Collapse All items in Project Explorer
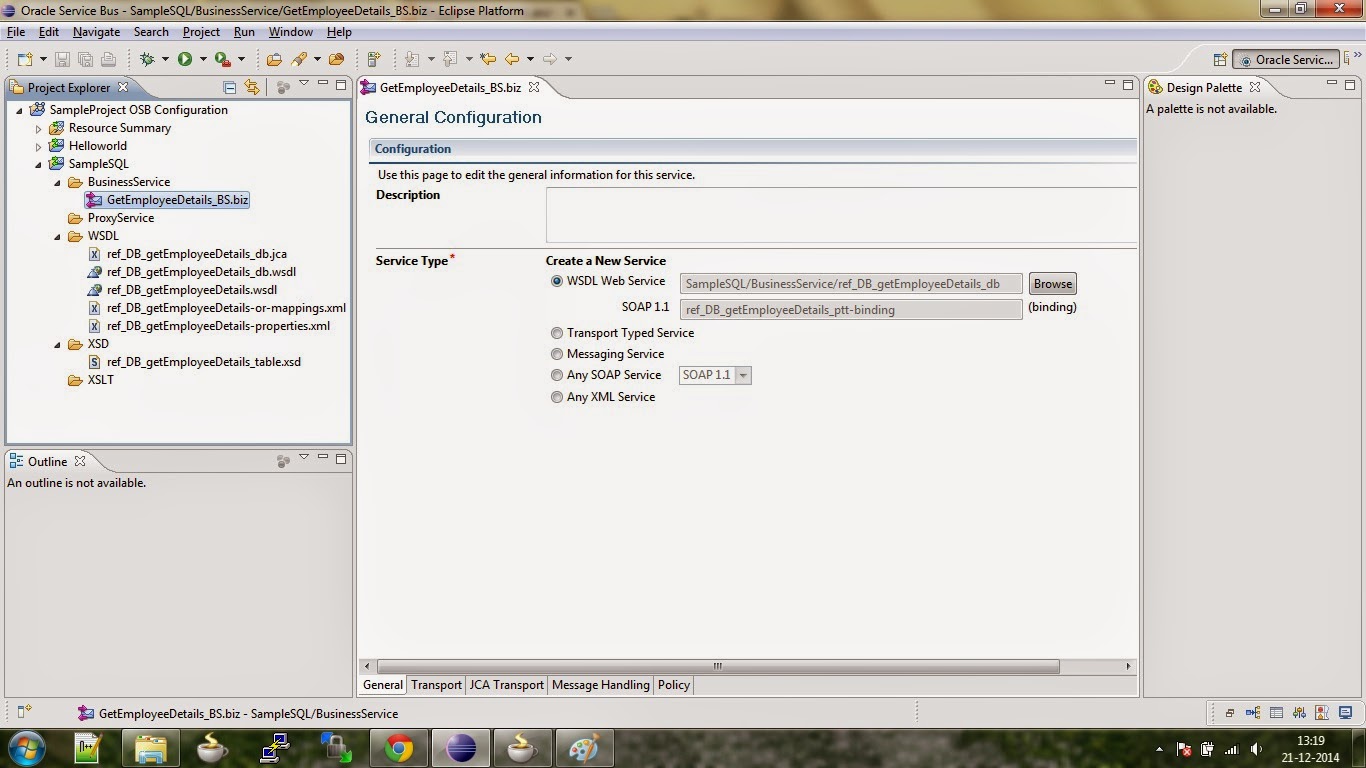This screenshot has width=1366, height=768. pos(228,88)
